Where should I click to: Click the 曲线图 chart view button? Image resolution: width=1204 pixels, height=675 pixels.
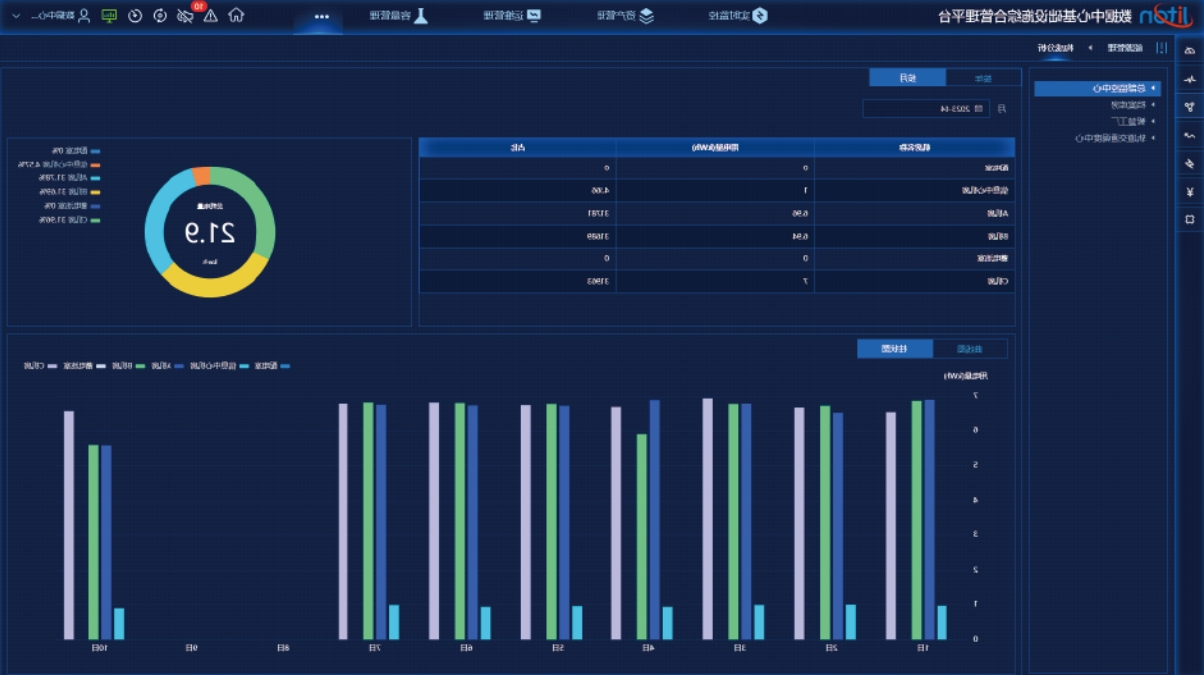(x=969, y=349)
